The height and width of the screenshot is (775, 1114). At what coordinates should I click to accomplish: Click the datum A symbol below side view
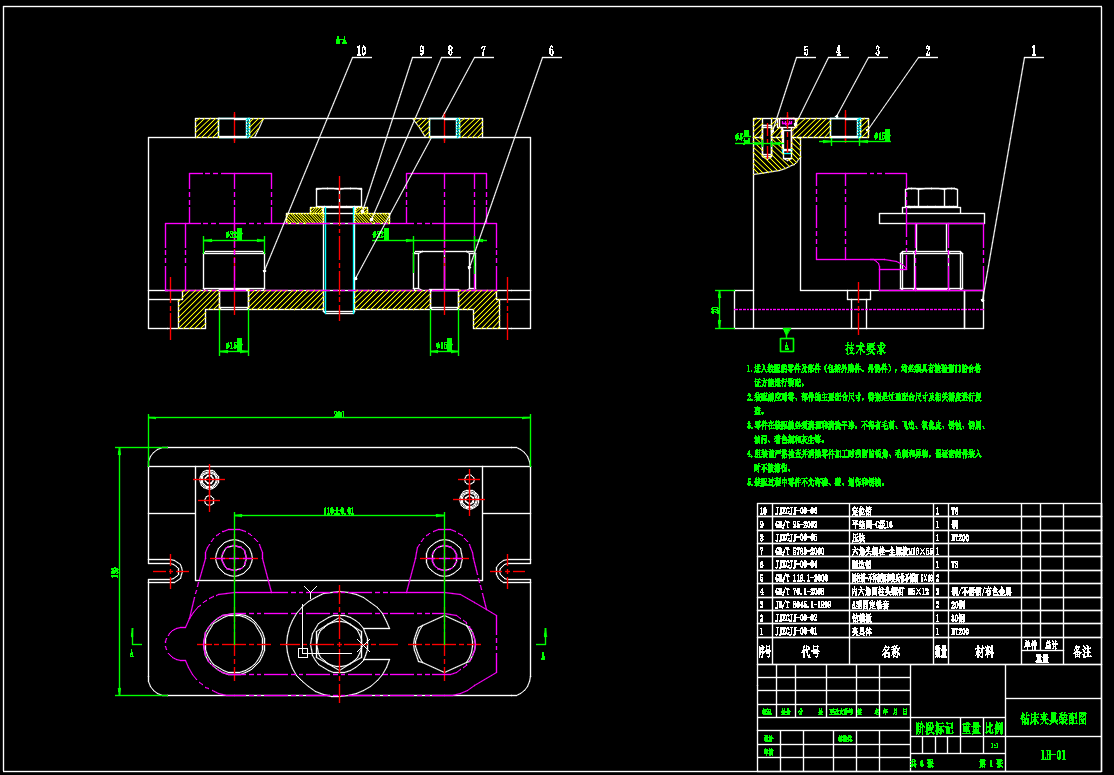[788, 345]
